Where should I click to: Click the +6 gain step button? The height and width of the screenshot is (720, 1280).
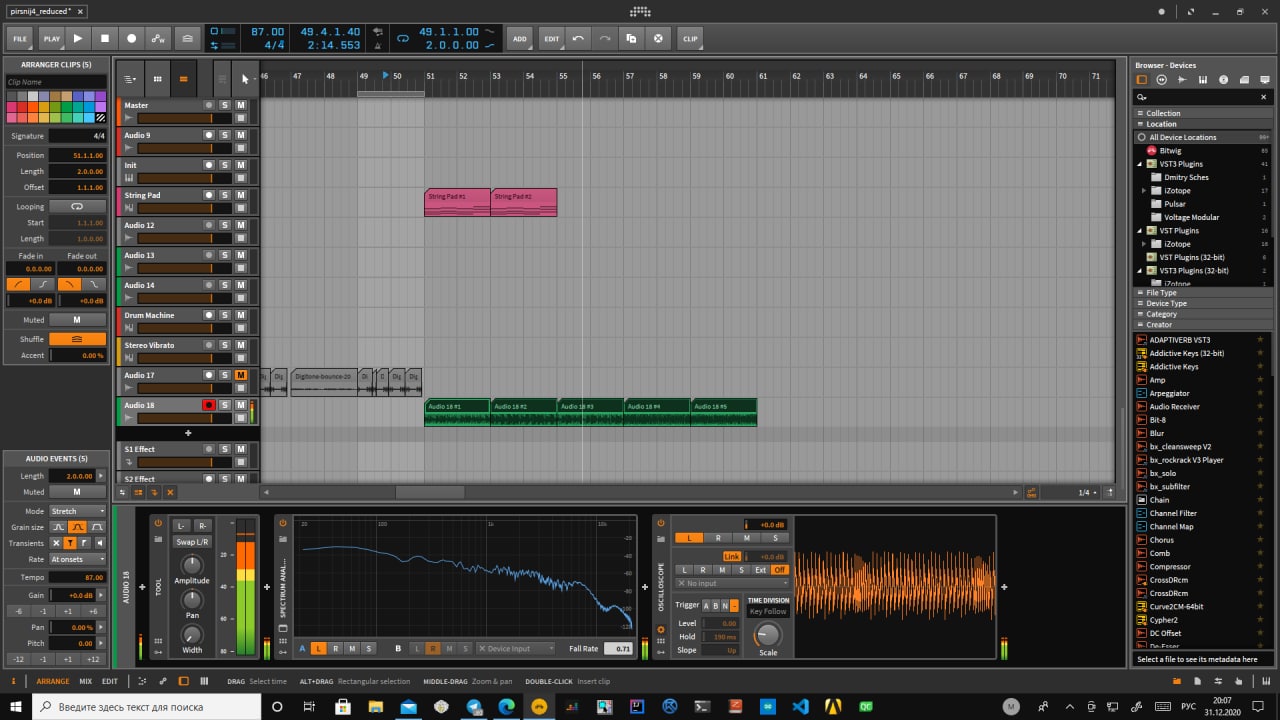[x=92, y=611]
